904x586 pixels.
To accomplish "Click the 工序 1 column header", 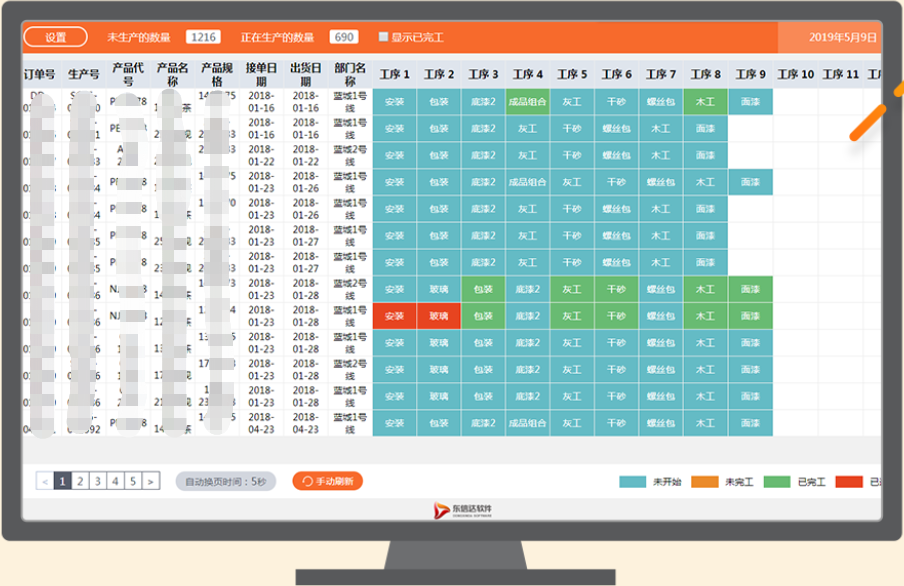I will 394,74.
